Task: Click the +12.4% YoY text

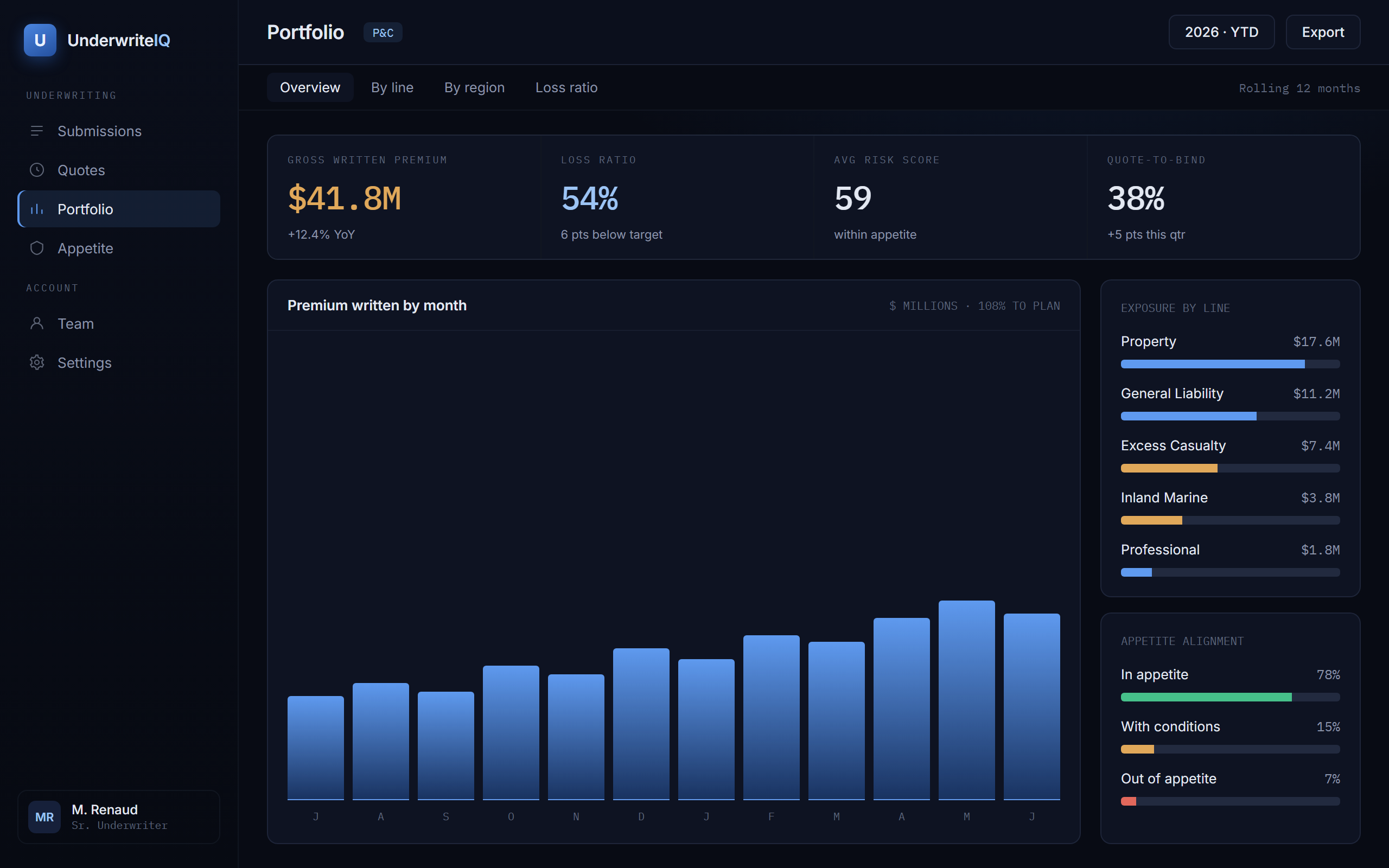Action: pos(321,234)
